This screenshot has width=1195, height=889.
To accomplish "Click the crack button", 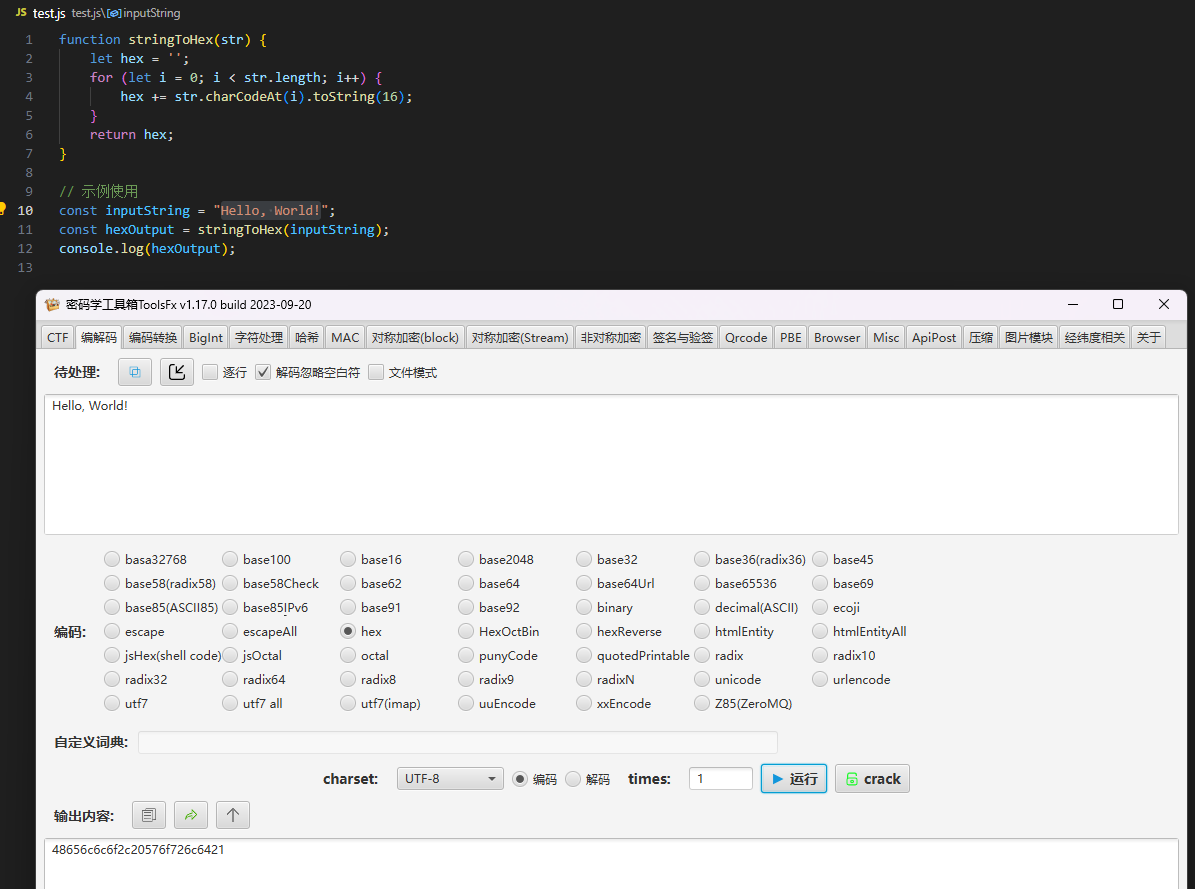I will (872, 779).
